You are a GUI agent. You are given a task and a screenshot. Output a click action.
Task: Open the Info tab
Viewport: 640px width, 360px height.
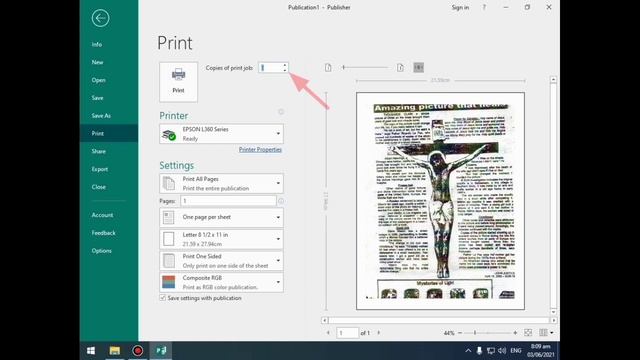coord(97,44)
